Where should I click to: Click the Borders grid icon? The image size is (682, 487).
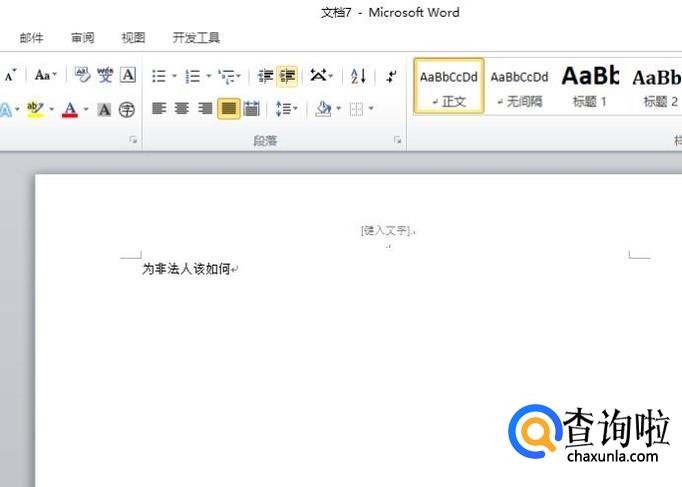click(356, 109)
